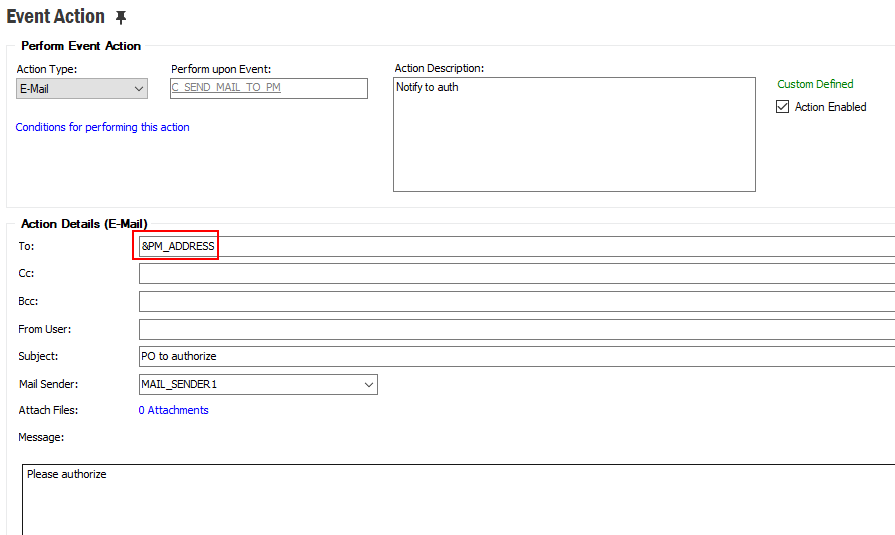The width and height of the screenshot is (895, 535).
Task: Click the Subject label
Action: coord(38,356)
